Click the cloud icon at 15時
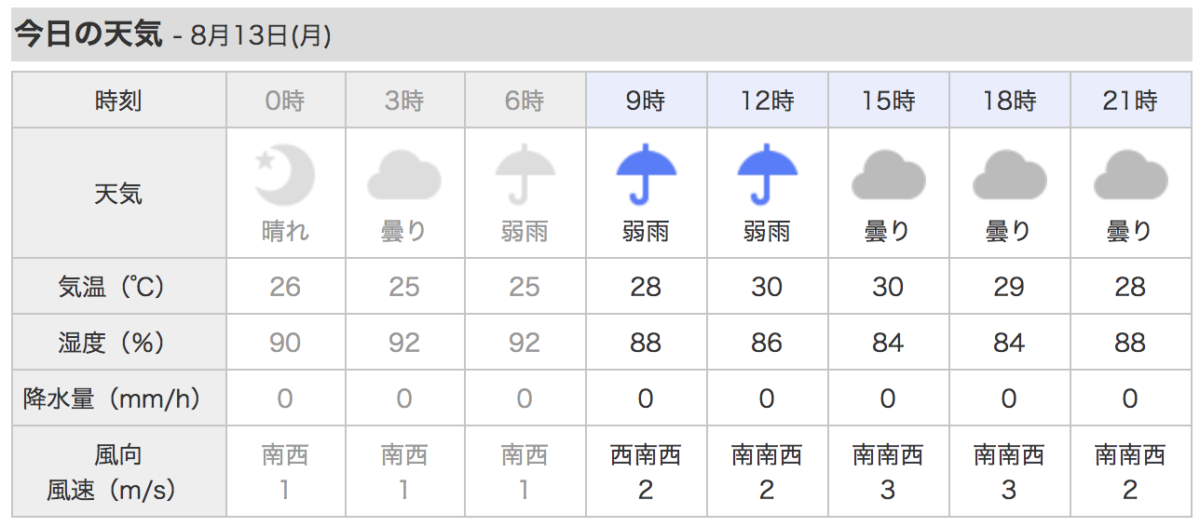The image size is (1200, 527). point(888,176)
